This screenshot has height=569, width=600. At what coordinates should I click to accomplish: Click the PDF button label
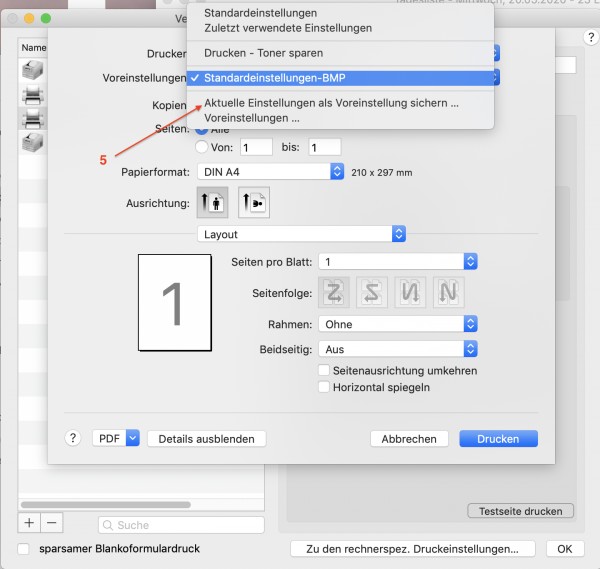click(109, 438)
